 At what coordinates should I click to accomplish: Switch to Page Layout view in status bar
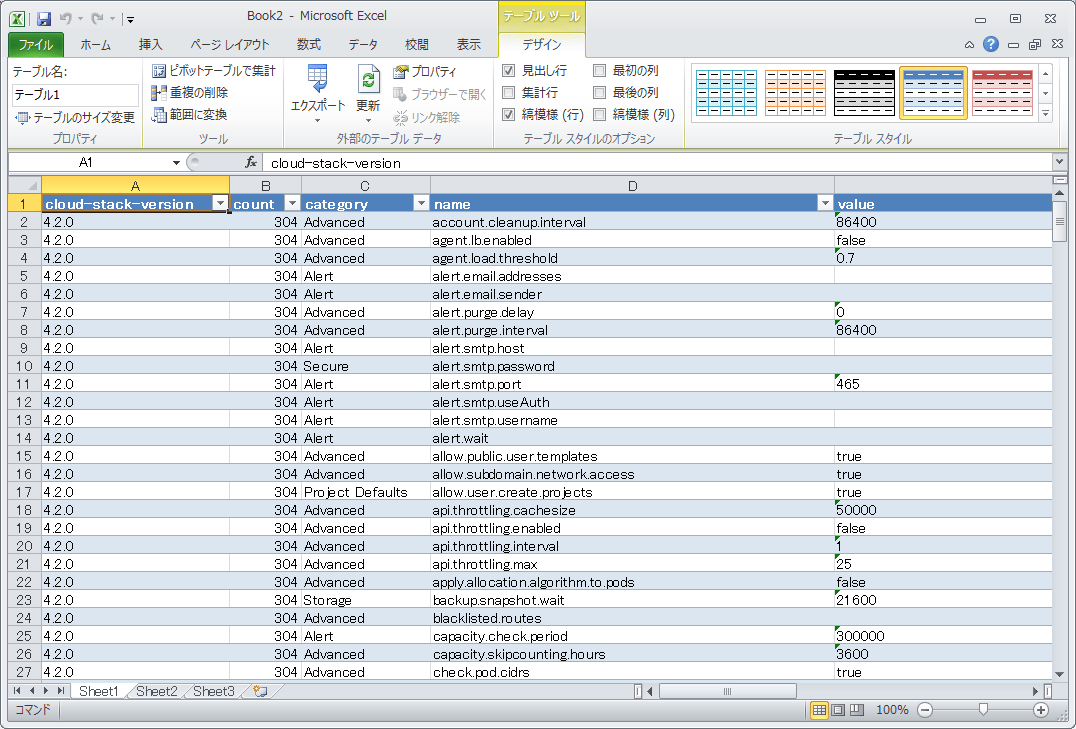(838, 710)
